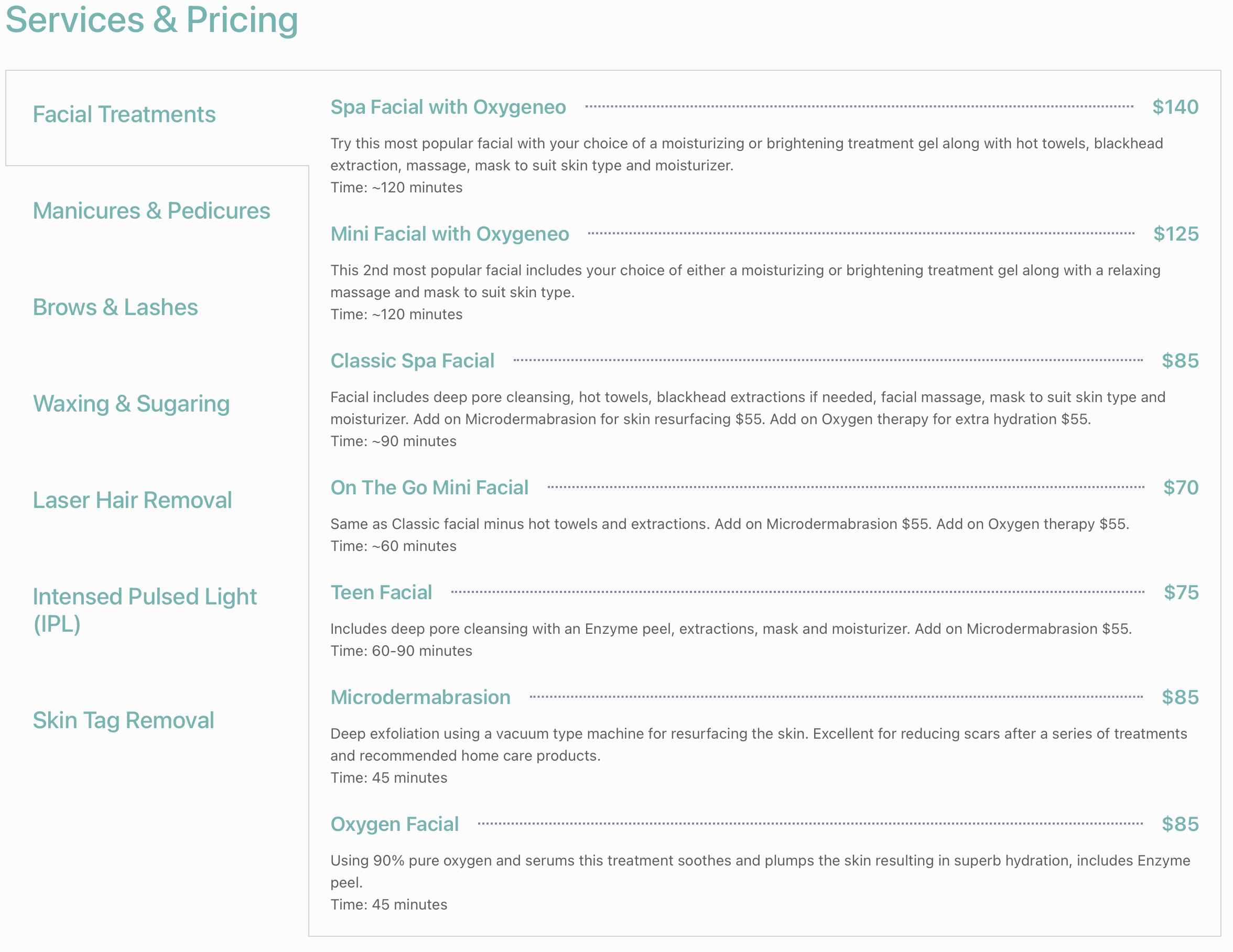The image size is (1233, 952).
Task: Open the Skin Tag Removal tab
Action: pos(123,720)
